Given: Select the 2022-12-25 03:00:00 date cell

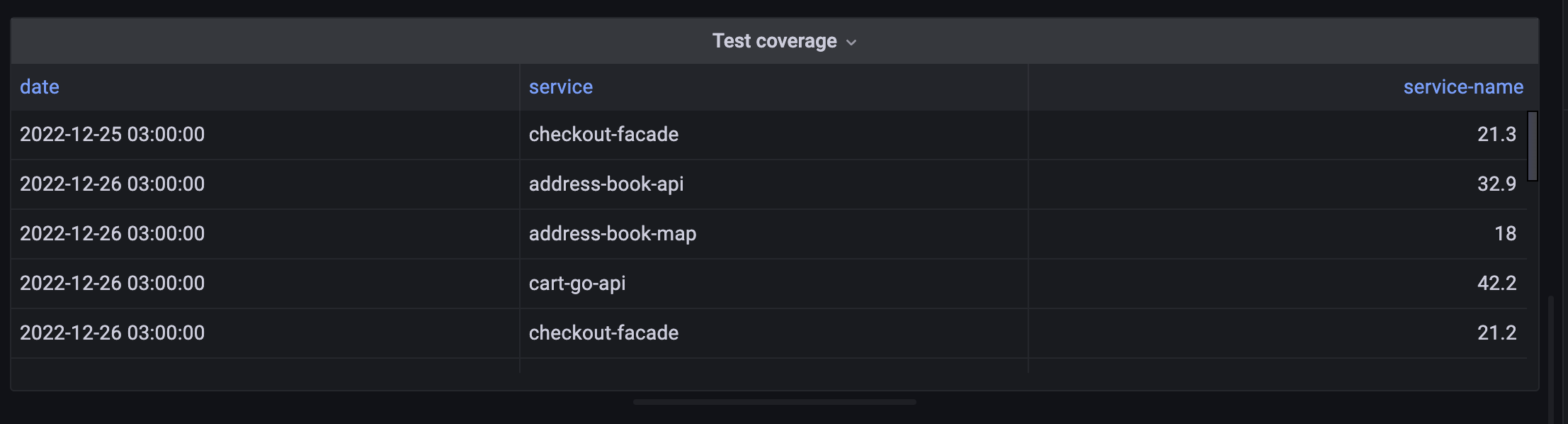Looking at the screenshot, I should pos(113,134).
